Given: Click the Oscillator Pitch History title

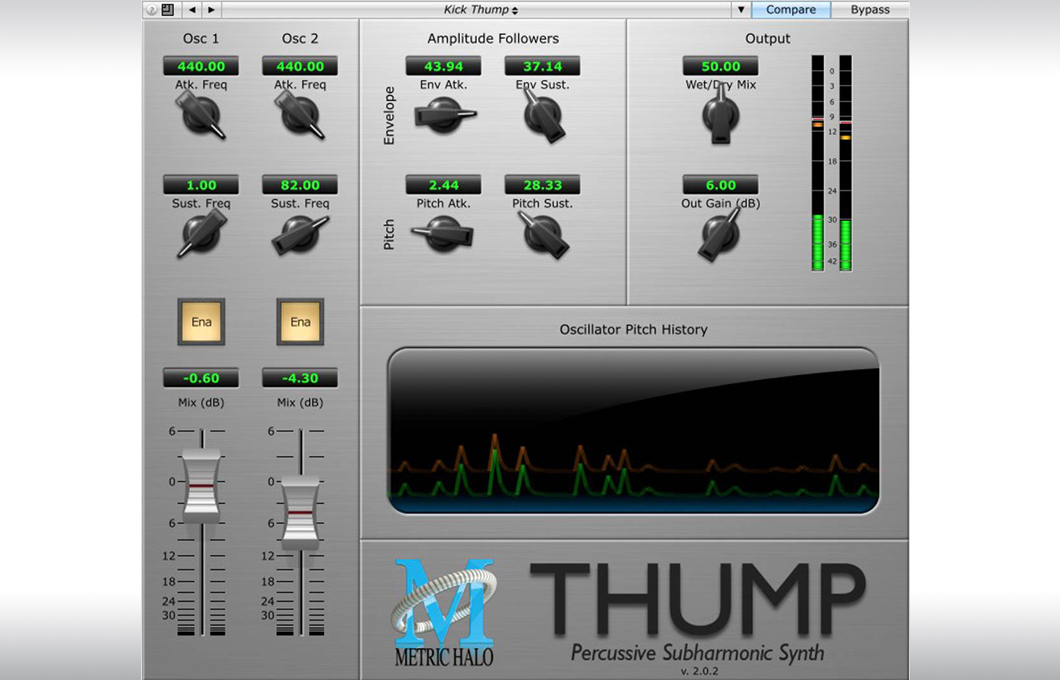Looking at the screenshot, I should pyautogui.click(x=633, y=329).
